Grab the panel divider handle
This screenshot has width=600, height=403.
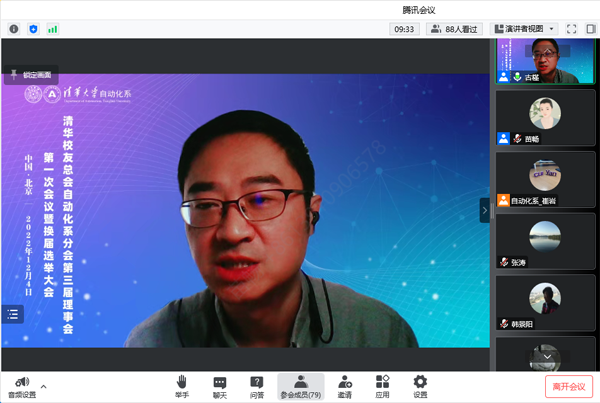(492, 210)
